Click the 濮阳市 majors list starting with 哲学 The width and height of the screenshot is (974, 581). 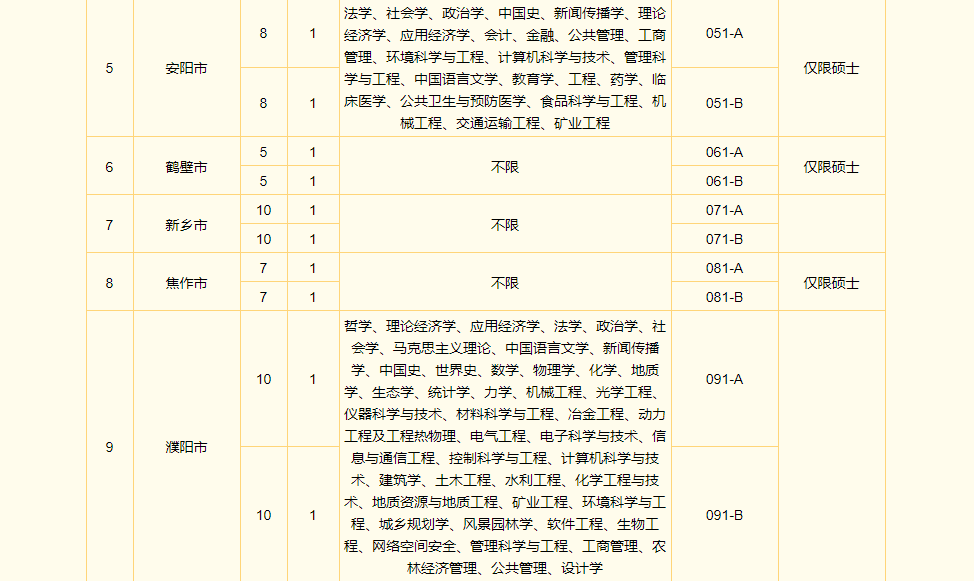[x=505, y=447]
